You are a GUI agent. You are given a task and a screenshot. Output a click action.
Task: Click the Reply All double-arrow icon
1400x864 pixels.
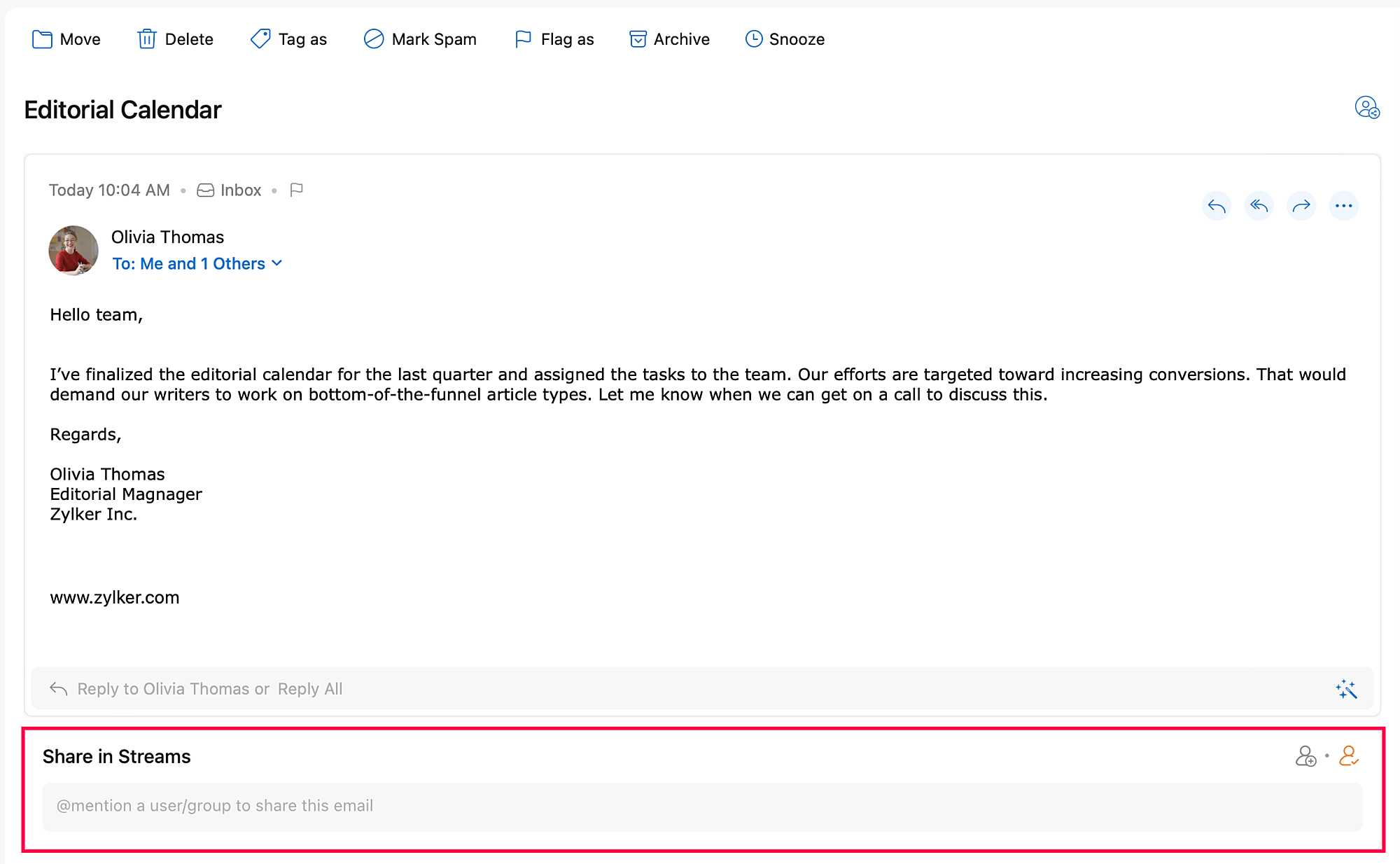tap(1259, 206)
